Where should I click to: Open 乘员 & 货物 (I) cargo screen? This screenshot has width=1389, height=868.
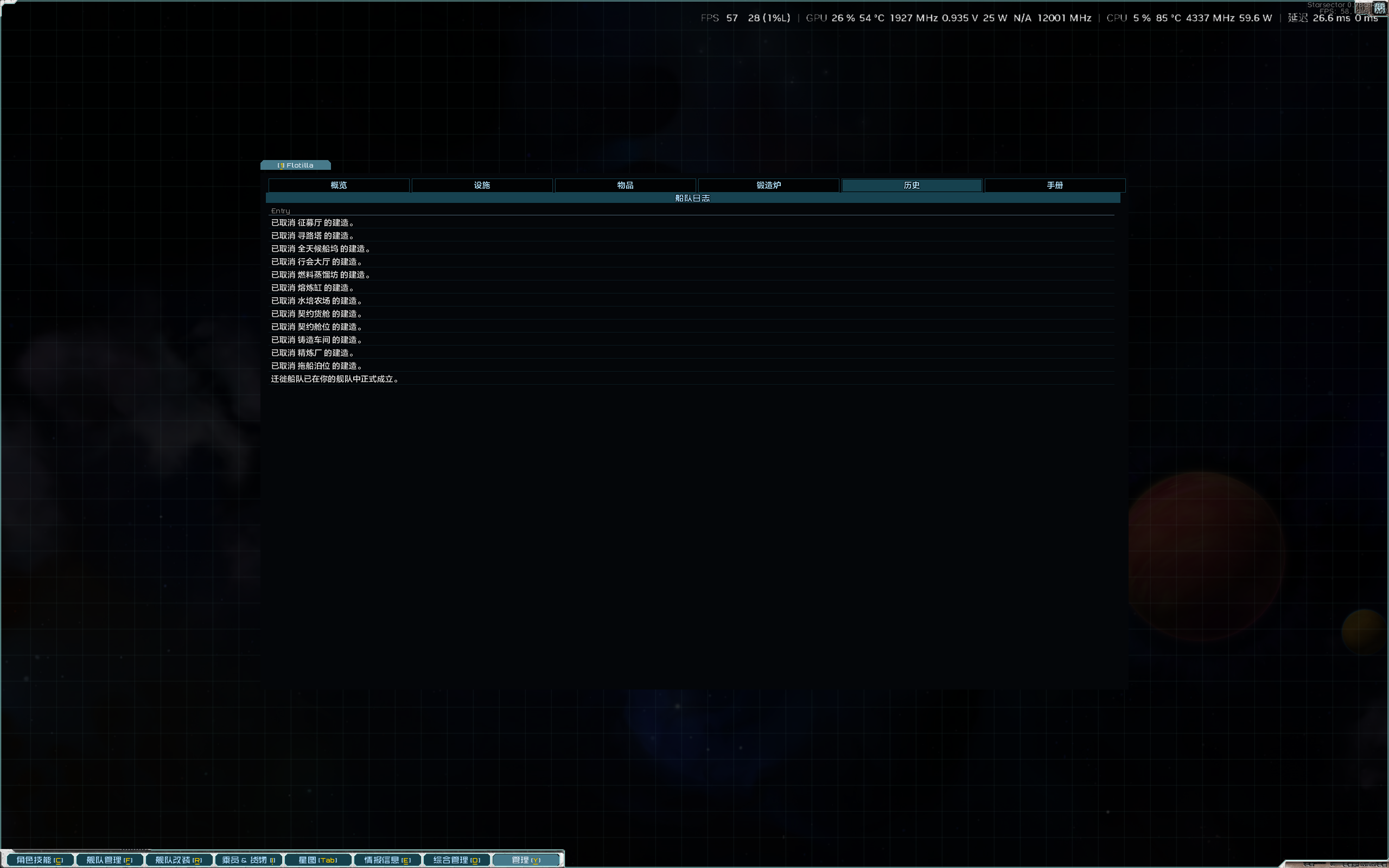(x=249, y=859)
